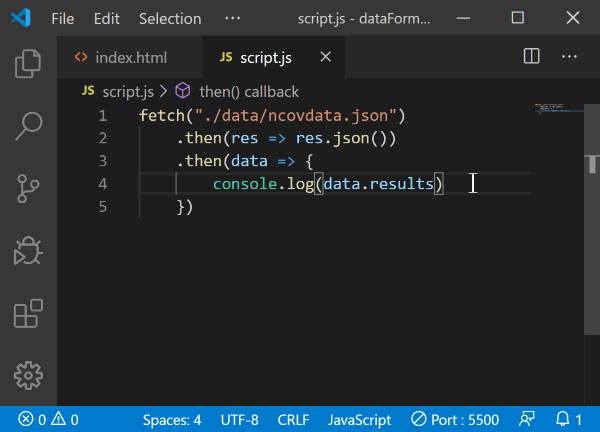Click the fetch keyword on line 1

pyautogui.click(x=162, y=116)
